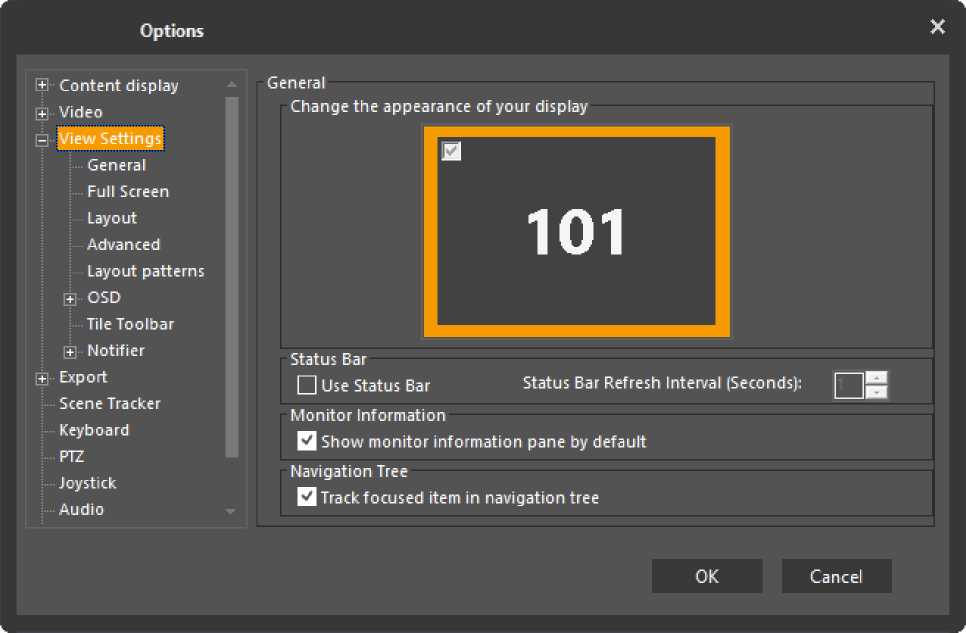
Task: Uncheck Track focused item in navigation tree
Action: click(307, 497)
